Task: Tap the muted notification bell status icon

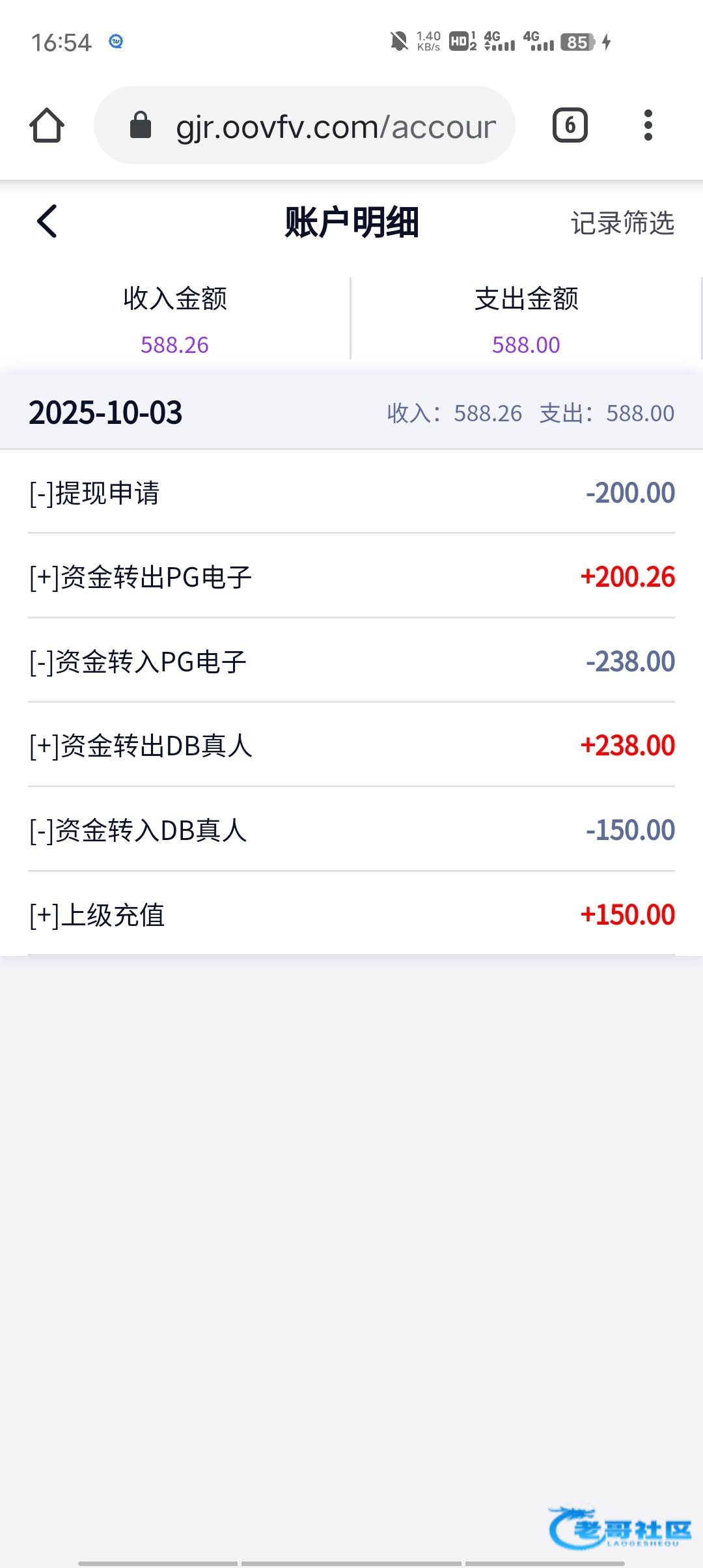Action: 398,42
